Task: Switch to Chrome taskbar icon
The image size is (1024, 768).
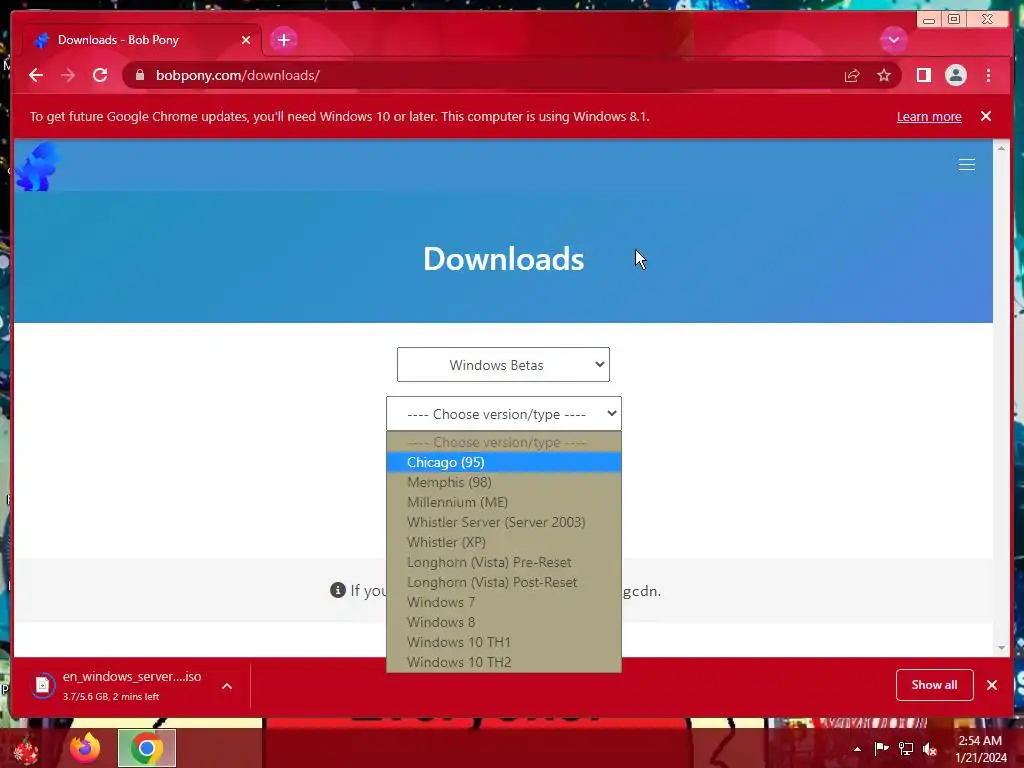Action: tap(147, 748)
